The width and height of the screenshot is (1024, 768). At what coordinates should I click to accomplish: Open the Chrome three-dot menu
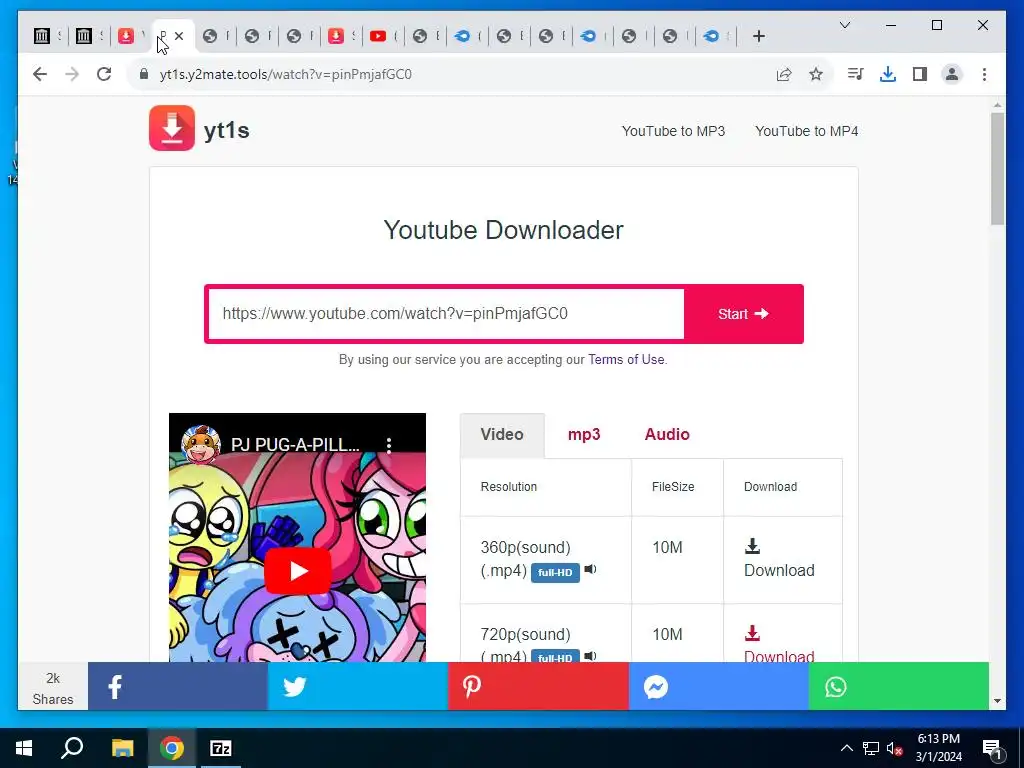984,74
